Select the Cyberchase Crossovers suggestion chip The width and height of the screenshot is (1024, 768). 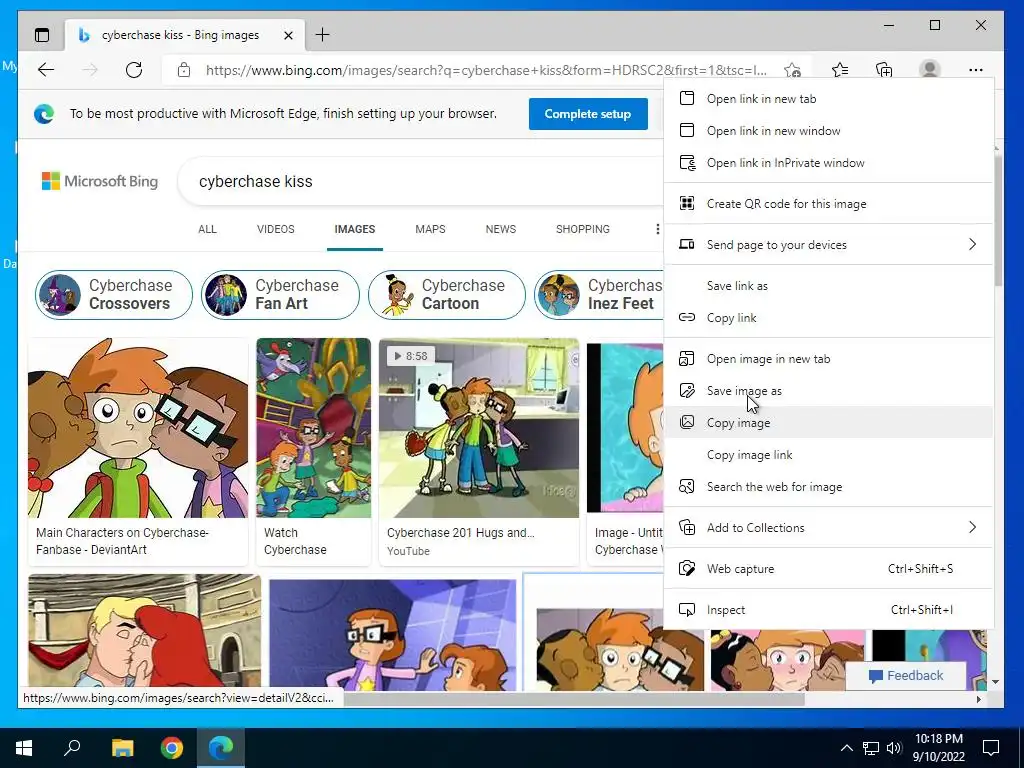[x=114, y=295]
